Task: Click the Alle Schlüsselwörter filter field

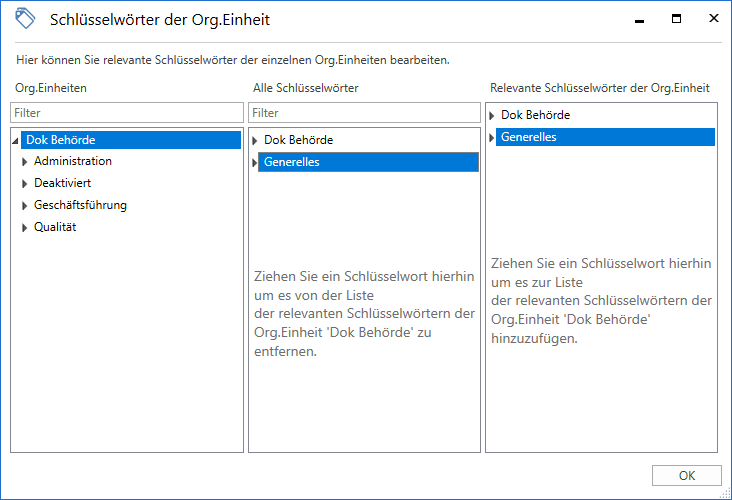Action: click(364, 113)
